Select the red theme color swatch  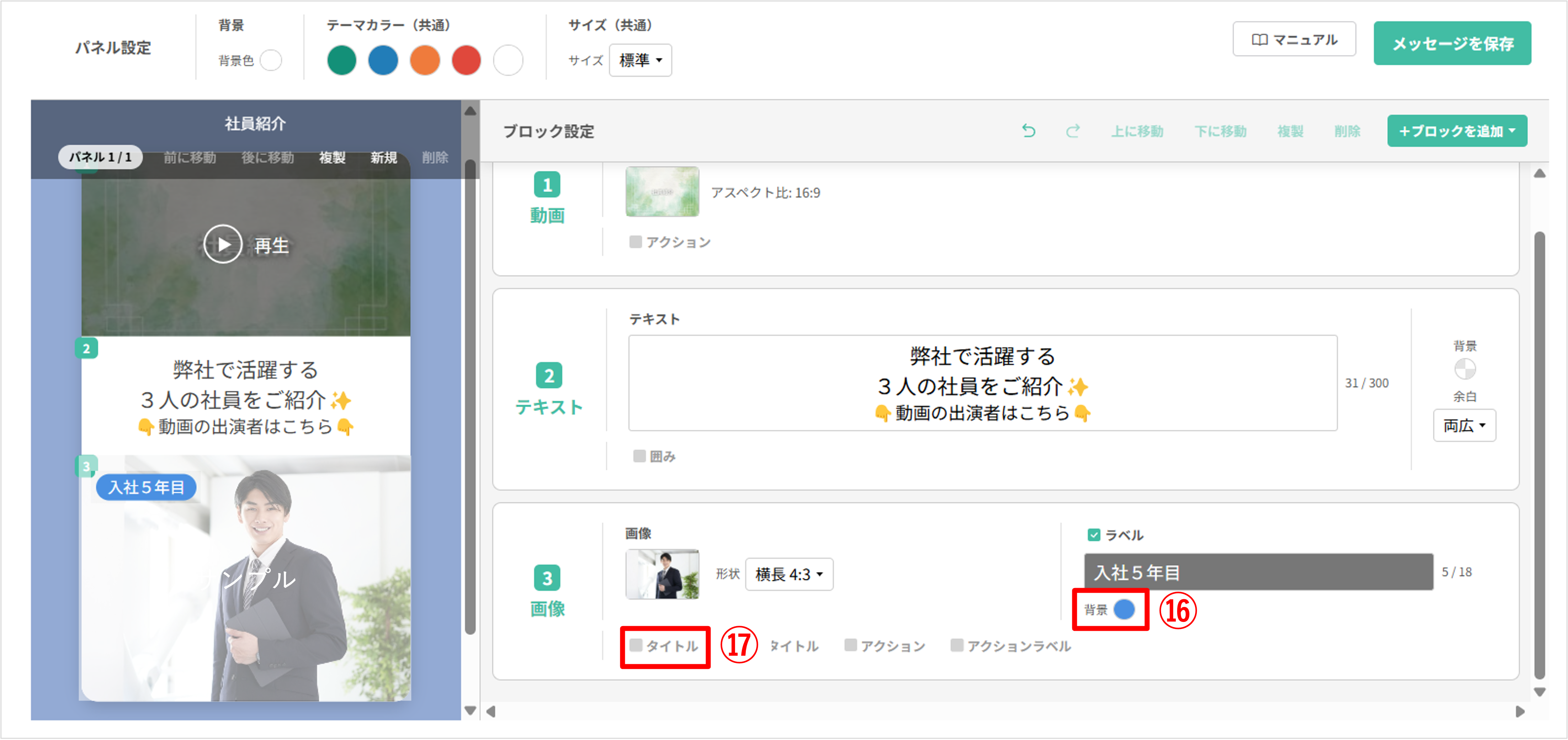[x=466, y=60]
